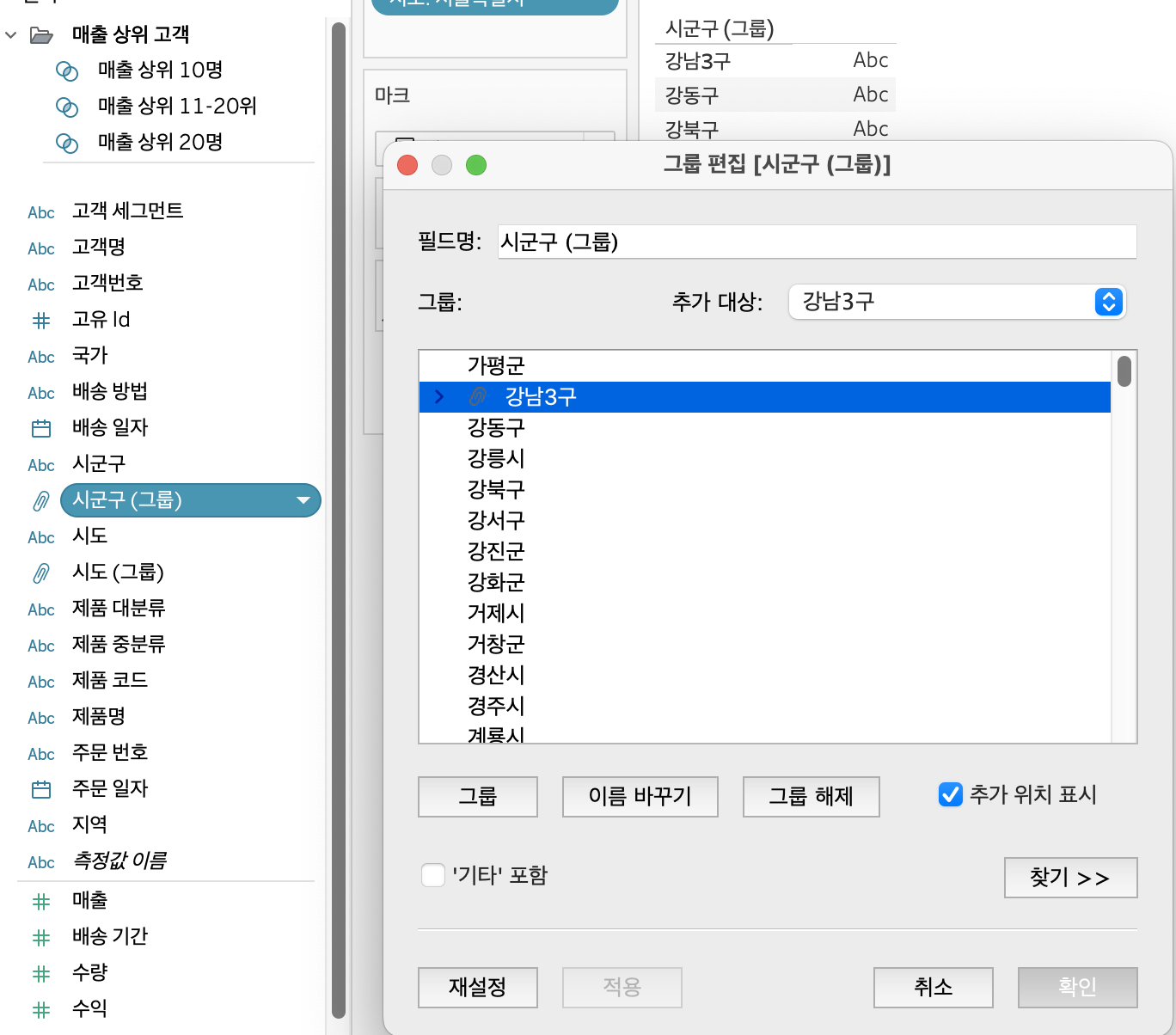Image resolution: width=1176 pixels, height=1035 pixels.
Task: Select 가평군 in the group list
Action: (765, 365)
